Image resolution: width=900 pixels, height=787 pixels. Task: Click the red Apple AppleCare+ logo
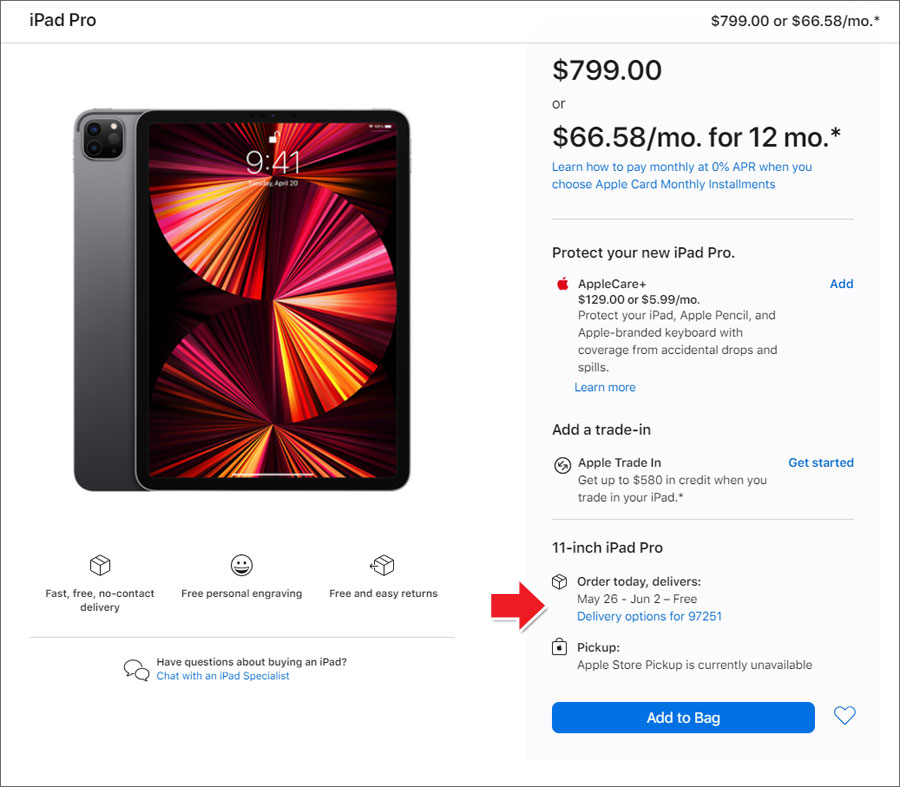562,284
